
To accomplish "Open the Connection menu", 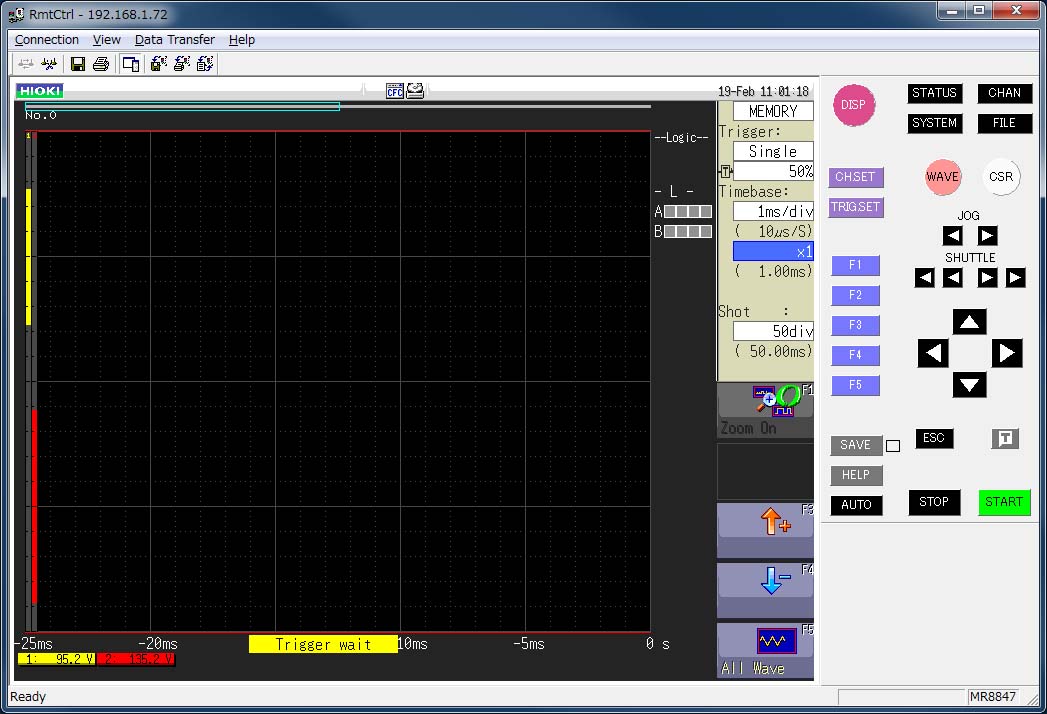I will tap(47, 40).
